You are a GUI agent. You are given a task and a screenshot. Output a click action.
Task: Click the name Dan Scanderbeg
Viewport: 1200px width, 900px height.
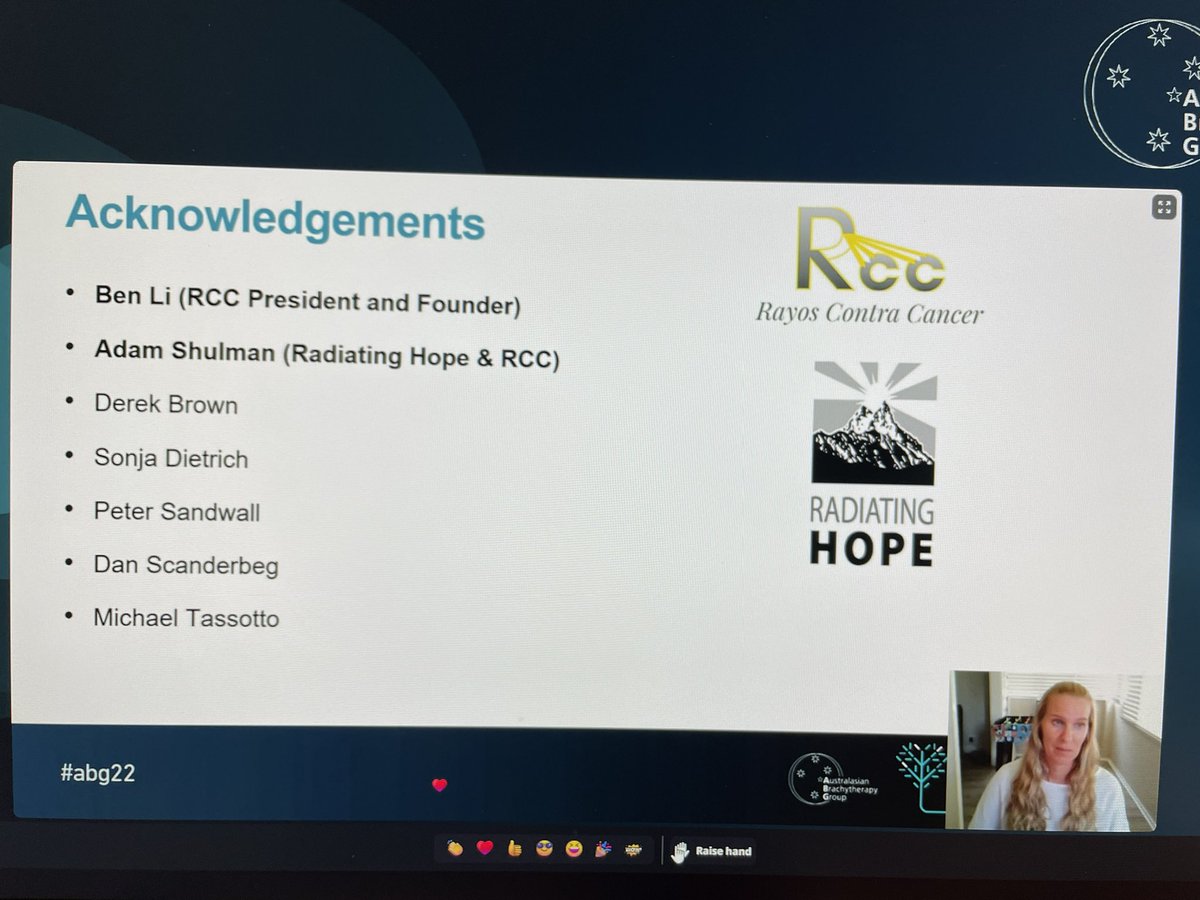point(186,565)
